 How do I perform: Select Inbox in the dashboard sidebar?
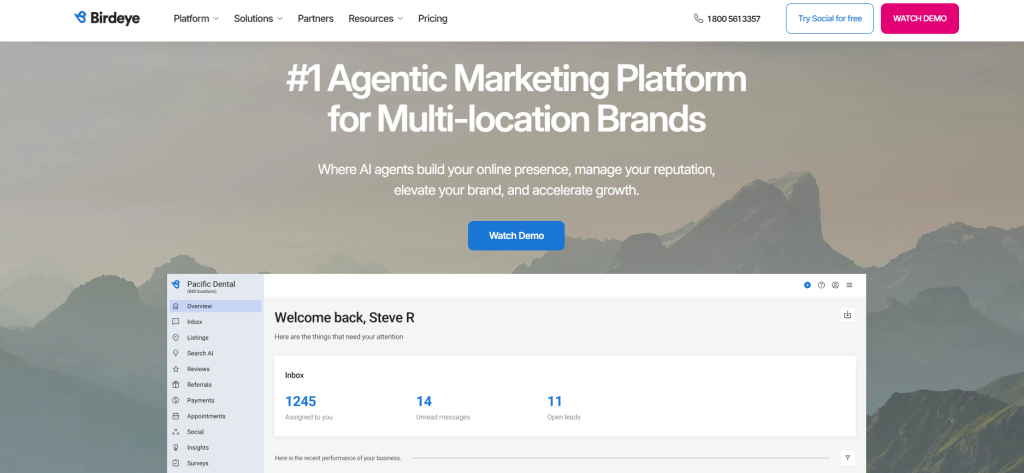pos(194,322)
